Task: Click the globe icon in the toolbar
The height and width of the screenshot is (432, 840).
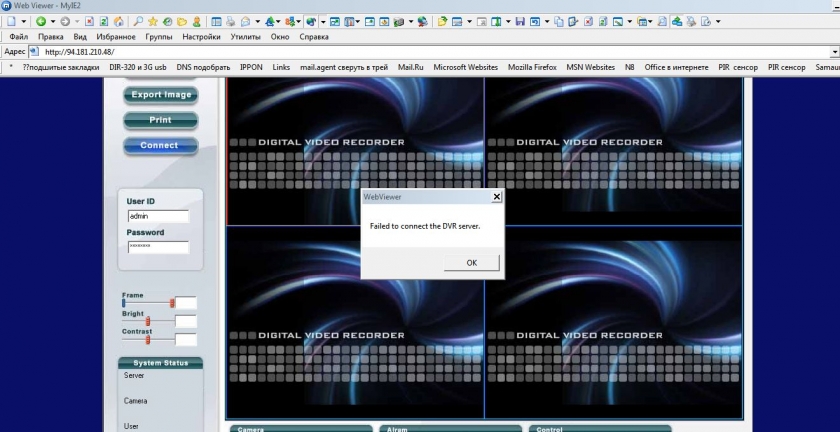Action: tap(311, 21)
